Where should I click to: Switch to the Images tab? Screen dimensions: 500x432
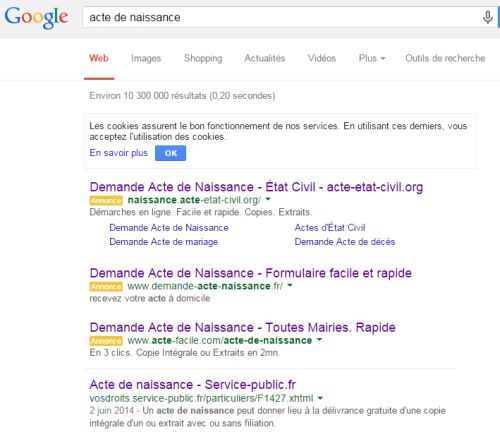146,58
